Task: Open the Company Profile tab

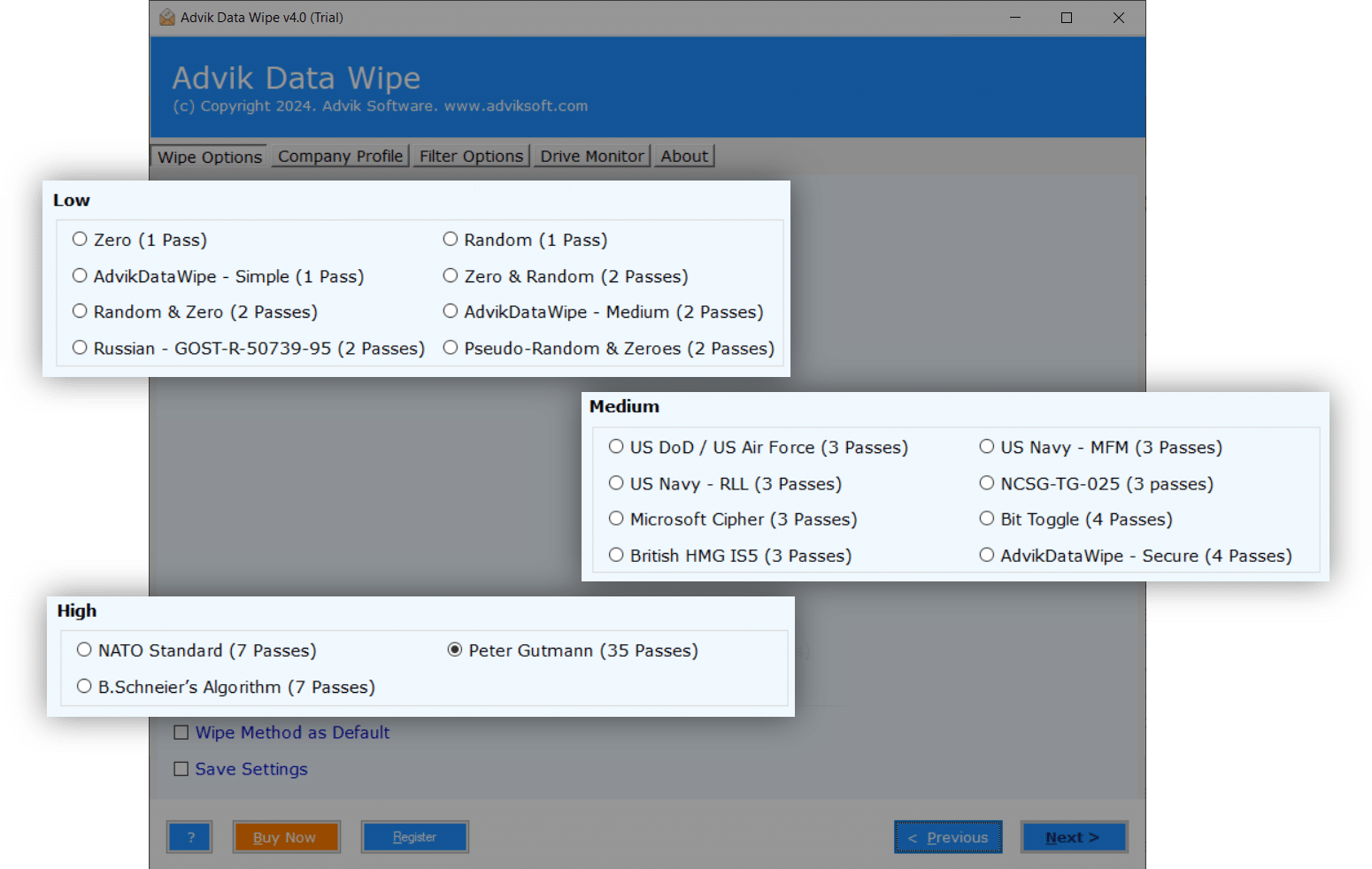Action: click(340, 156)
